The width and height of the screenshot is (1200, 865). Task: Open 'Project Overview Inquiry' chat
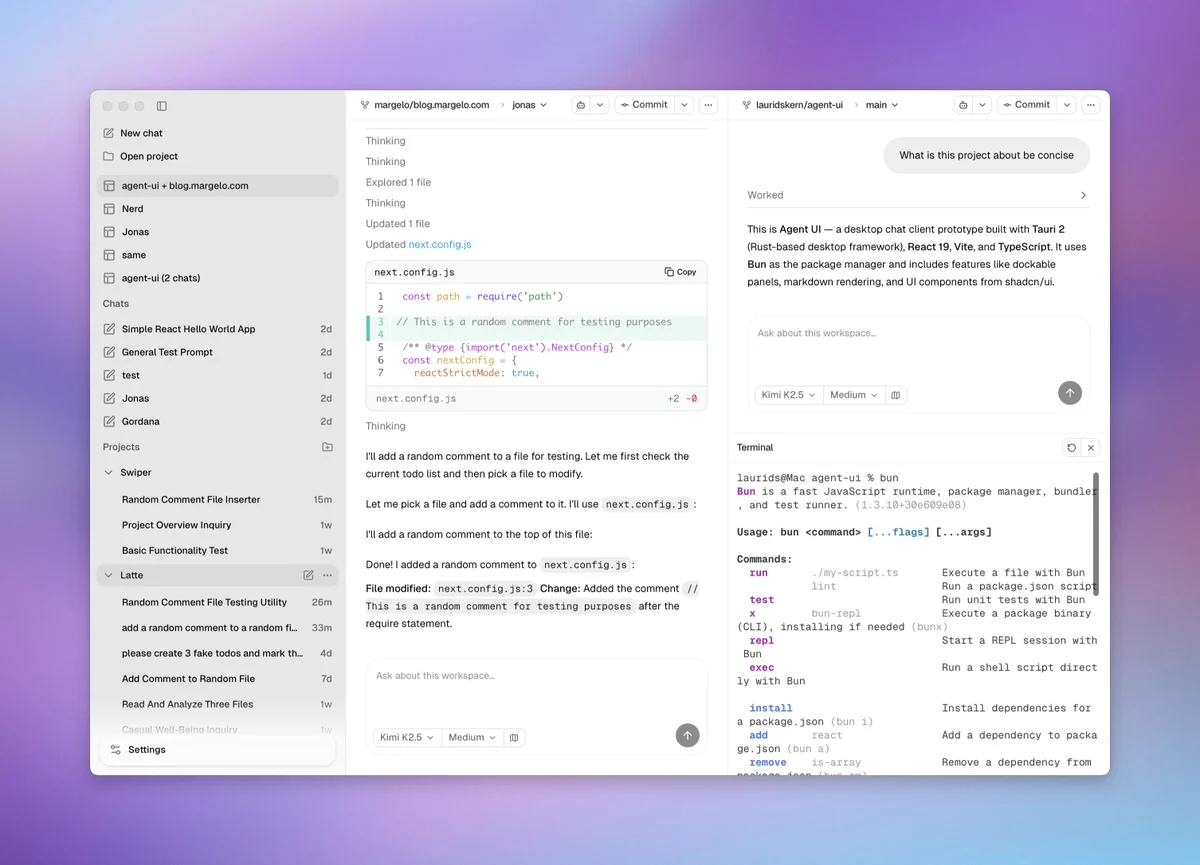coord(217,525)
